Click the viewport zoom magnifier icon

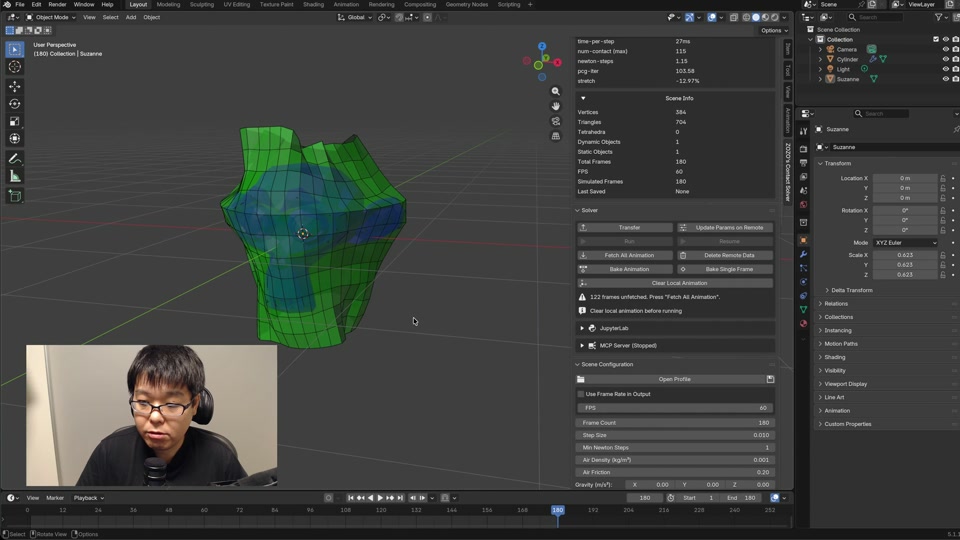pos(555,91)
